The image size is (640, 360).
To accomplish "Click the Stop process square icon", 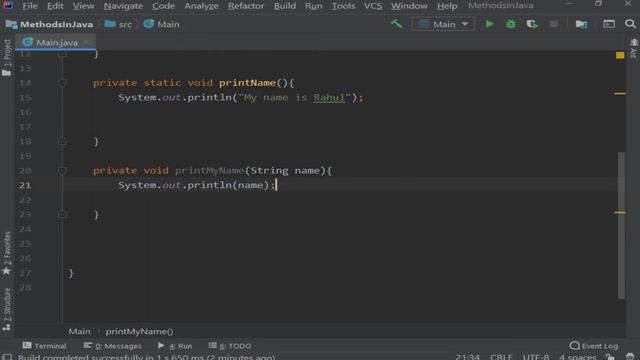I will [x=553, y=24].
